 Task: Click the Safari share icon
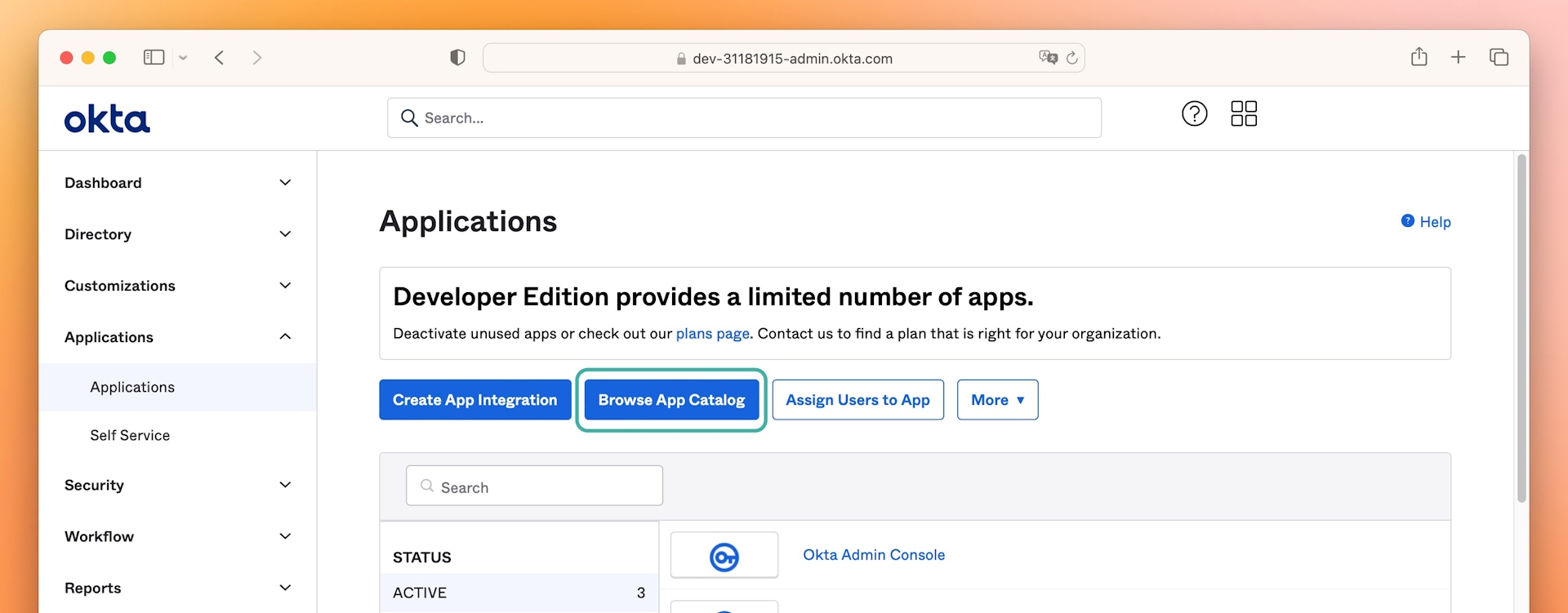[x=1419, y=56]
